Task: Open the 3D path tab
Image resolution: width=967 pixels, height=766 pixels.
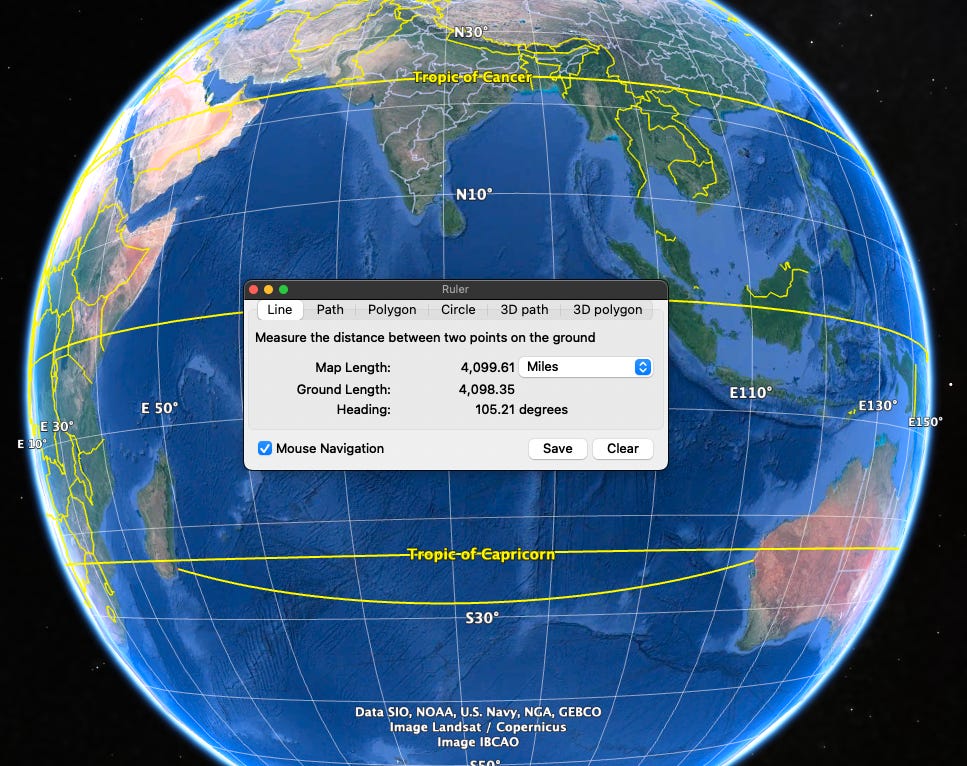Action: coord(524,310)
